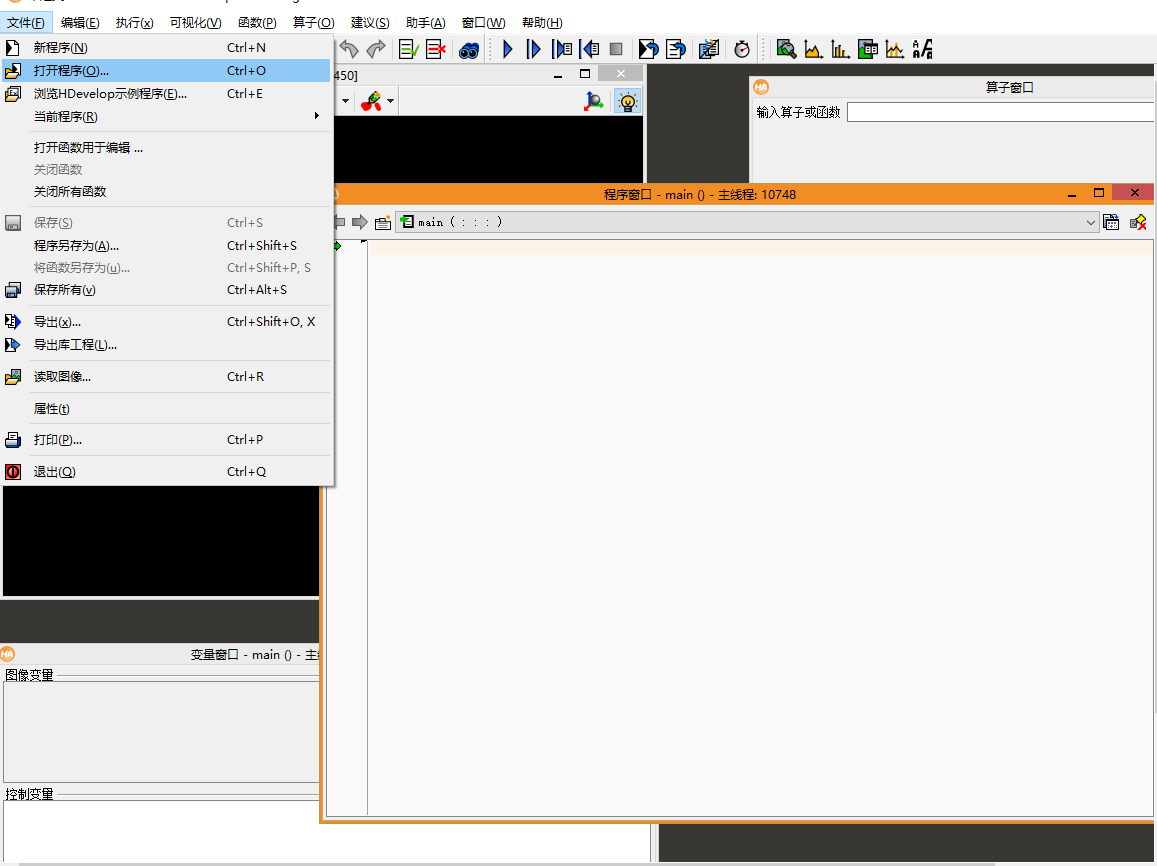Toggle the light bulb highlight button
The width and height of the screenshot is (1157, 866).
[627, 101]
